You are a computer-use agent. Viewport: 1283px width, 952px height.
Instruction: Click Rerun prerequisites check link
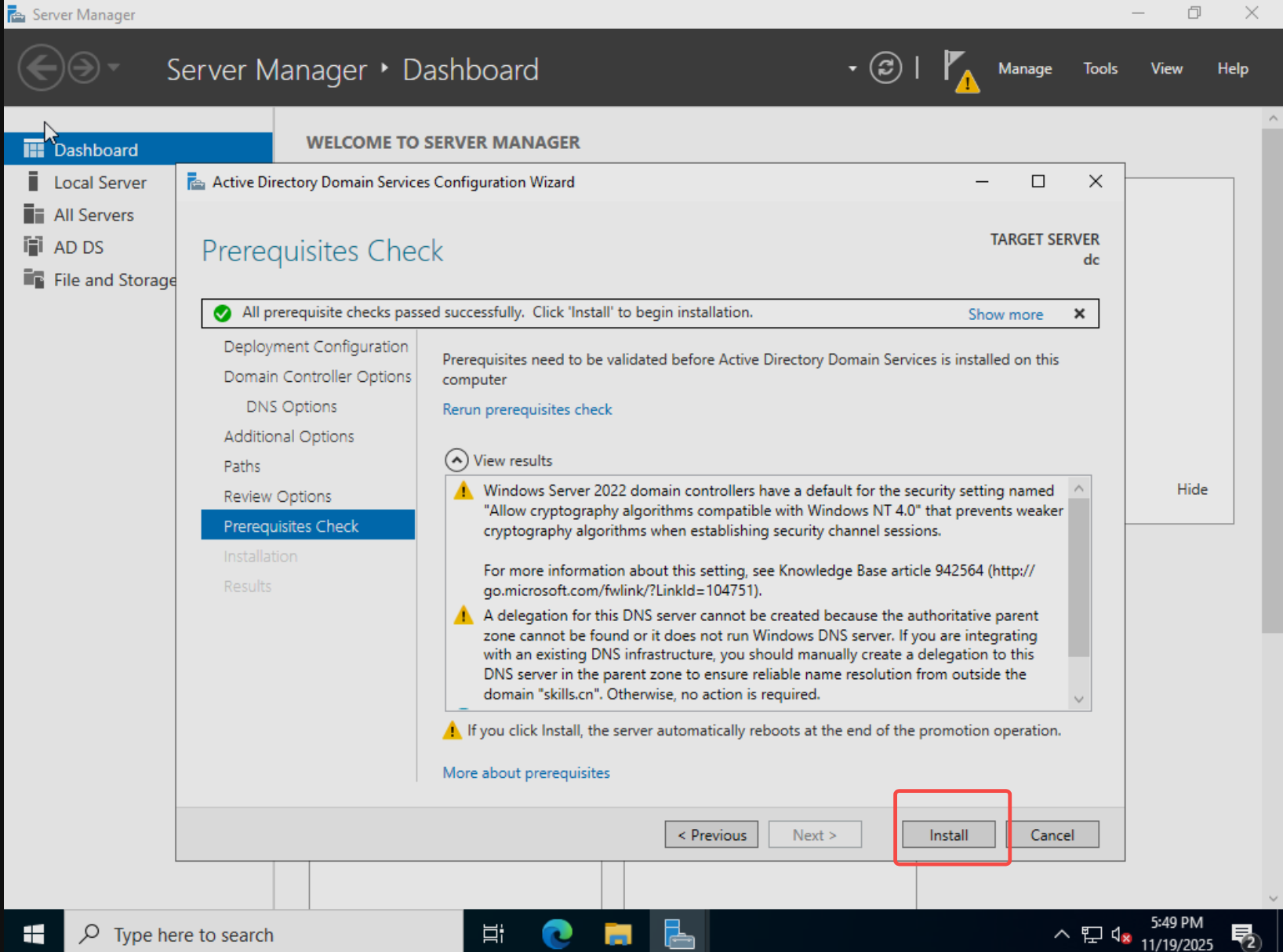pyautogui.click(x=527, y=409)
